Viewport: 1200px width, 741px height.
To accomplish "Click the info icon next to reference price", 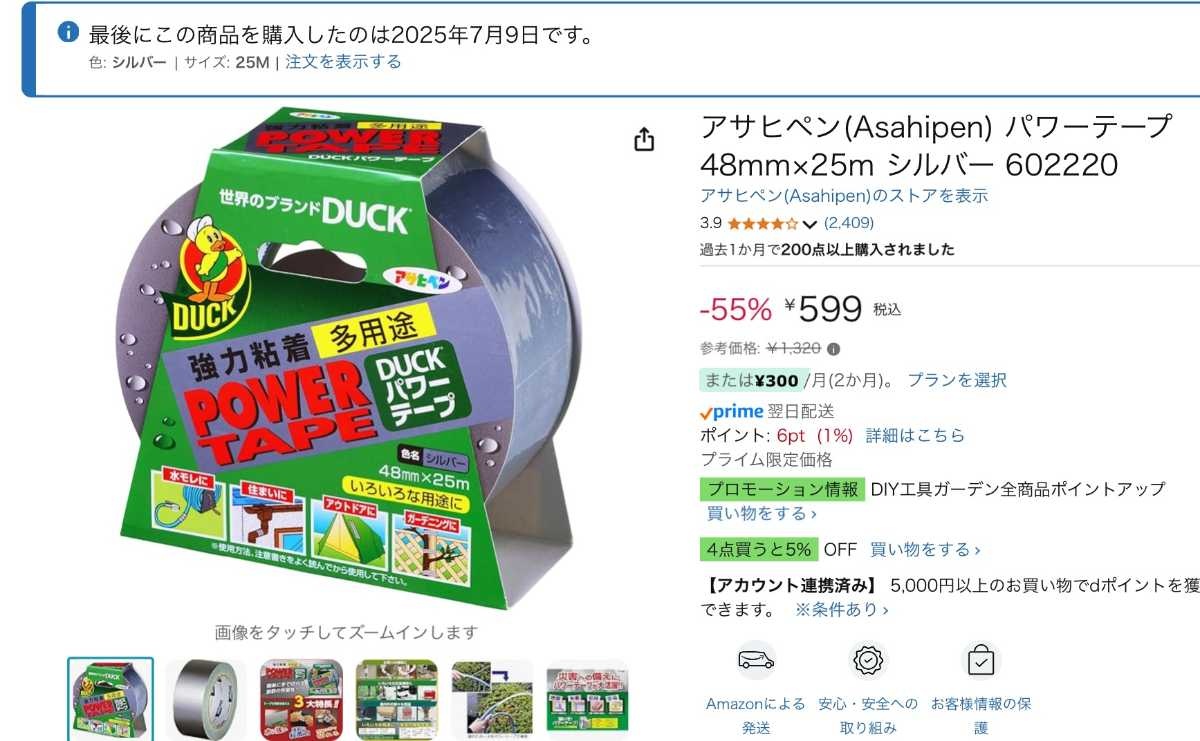I will click(x=834, y=349).
